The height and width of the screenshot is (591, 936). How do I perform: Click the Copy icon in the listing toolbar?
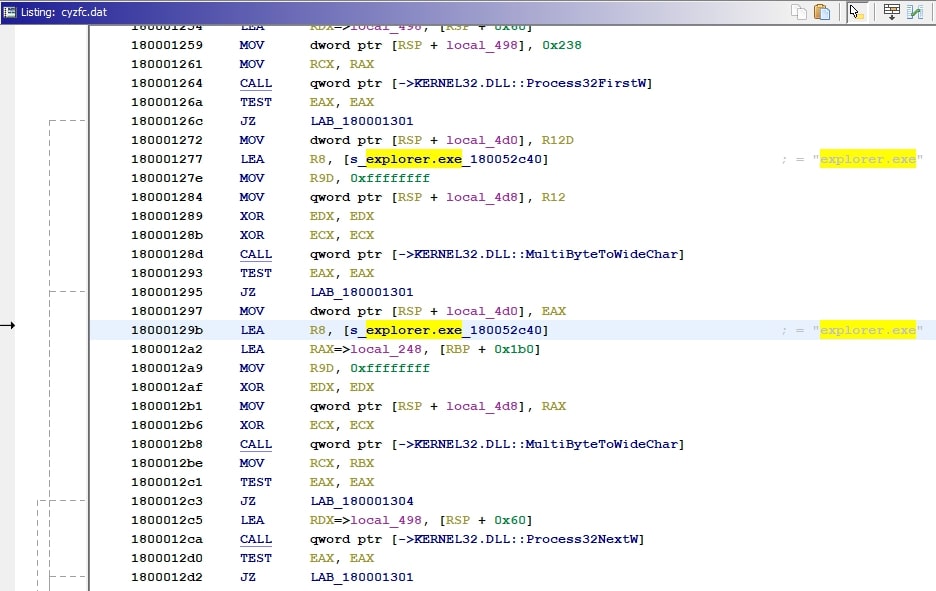[x=799, y=12]
